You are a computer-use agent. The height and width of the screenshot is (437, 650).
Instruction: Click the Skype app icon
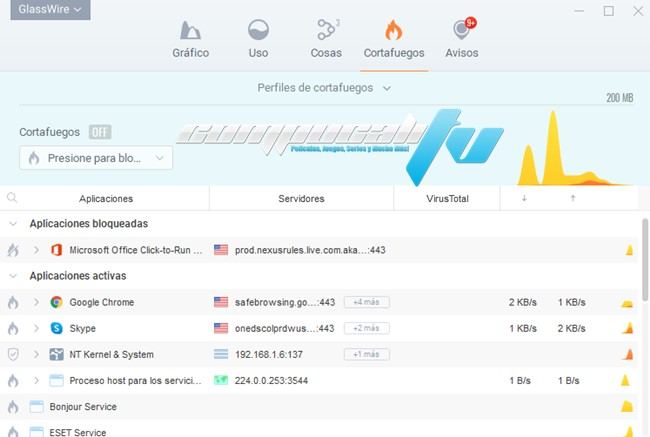[x=56, y=328]
